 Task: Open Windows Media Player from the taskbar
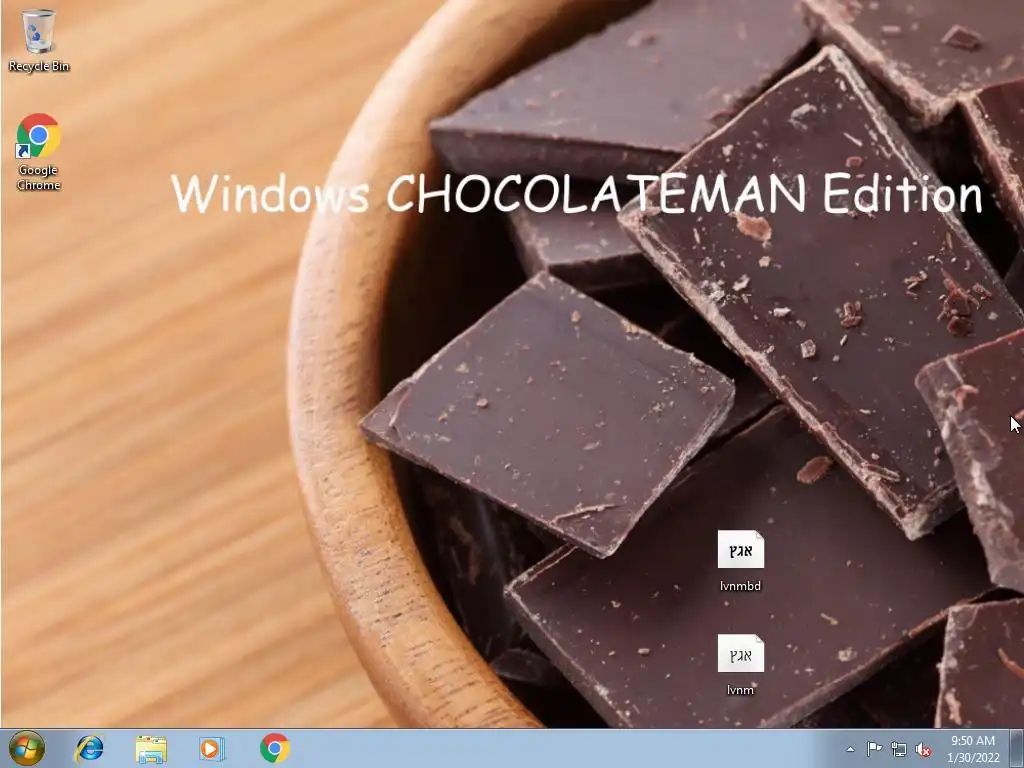point(212,748)
